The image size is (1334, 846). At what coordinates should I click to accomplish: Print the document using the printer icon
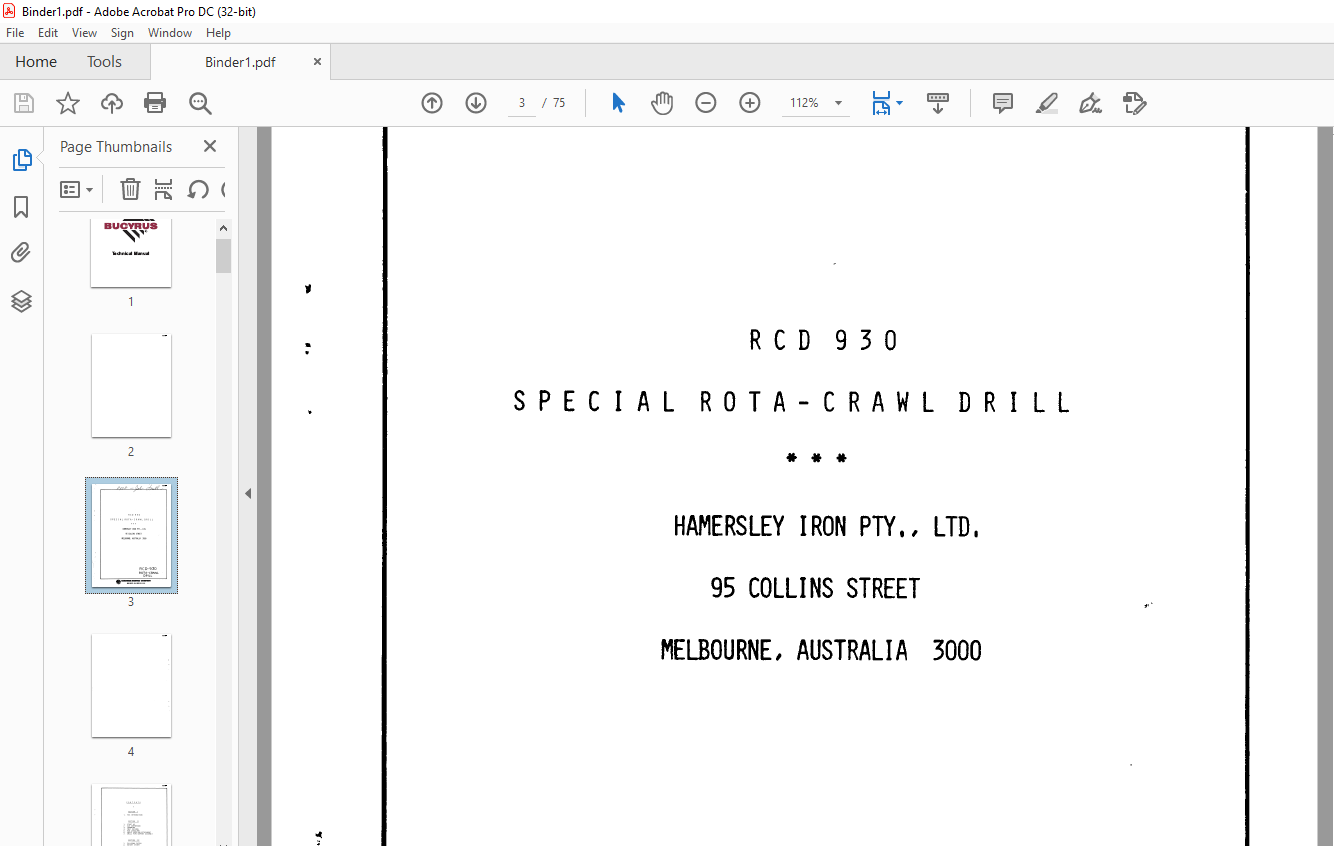coord(155,103)
